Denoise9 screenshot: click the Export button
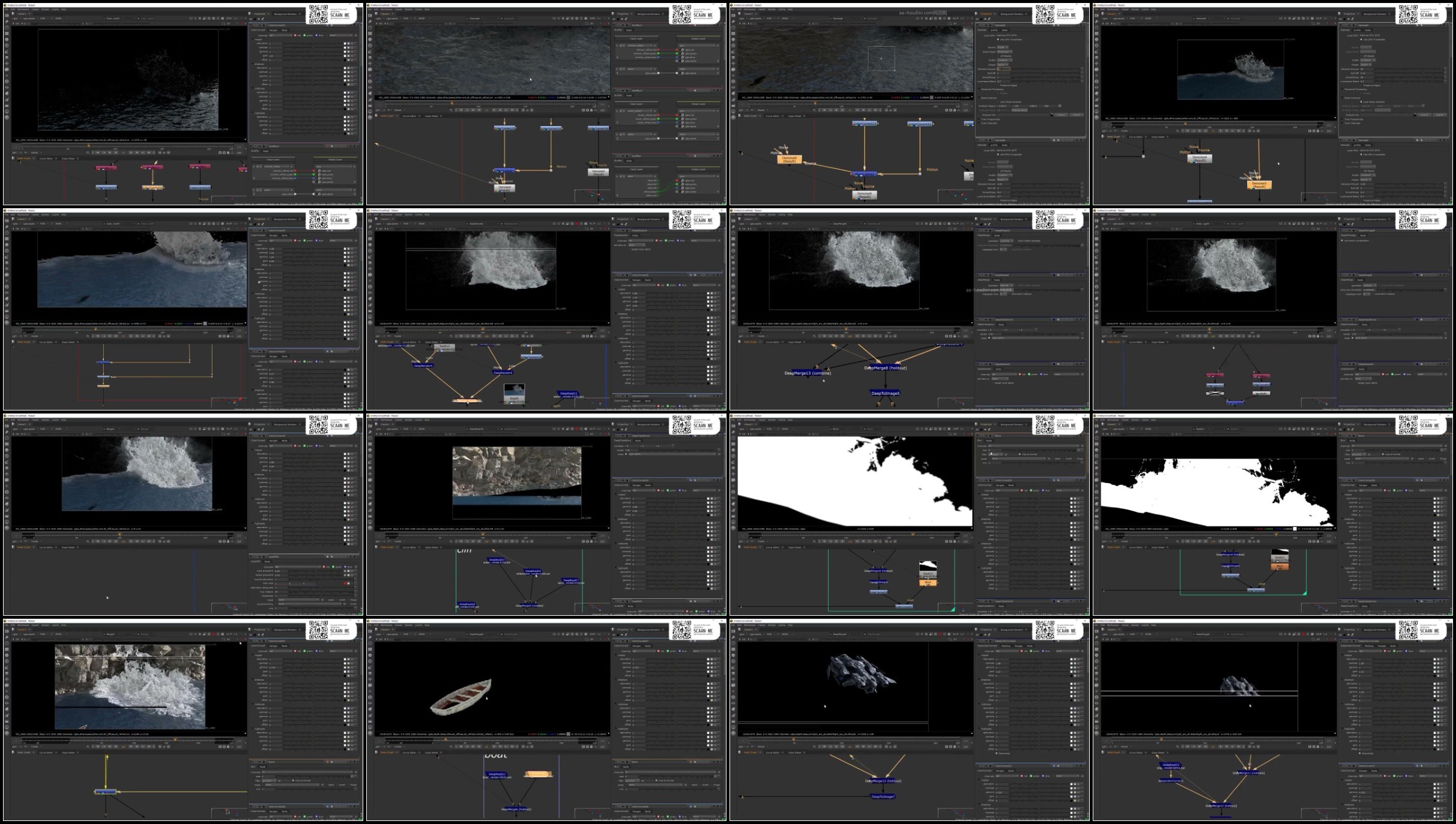The height and width of the screenshot is (824, 1456). click(x=1076, y=115)
